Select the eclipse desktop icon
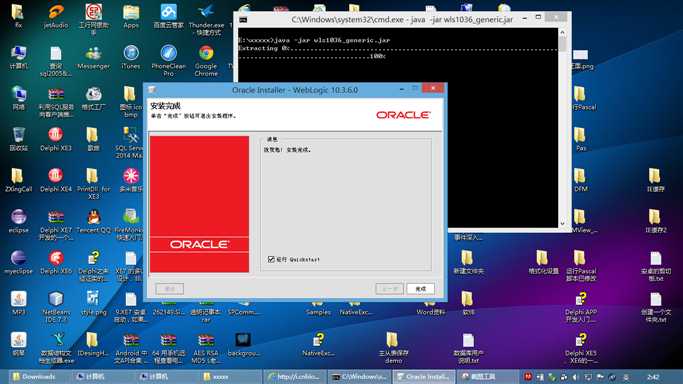Viewport: 683px width, 384px height. 18,221
